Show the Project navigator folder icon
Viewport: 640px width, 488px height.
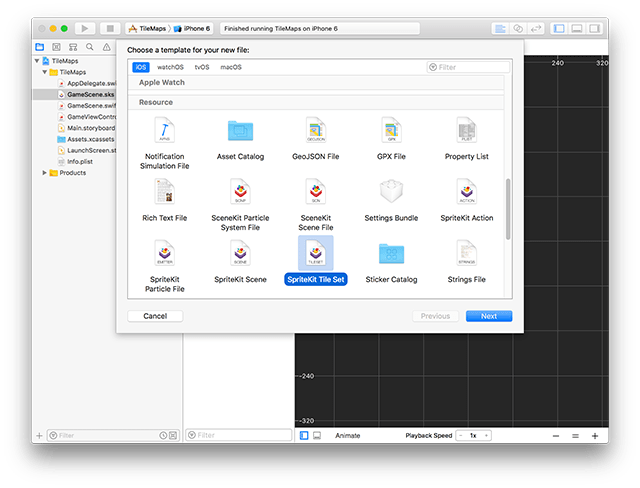pos(40,47)
